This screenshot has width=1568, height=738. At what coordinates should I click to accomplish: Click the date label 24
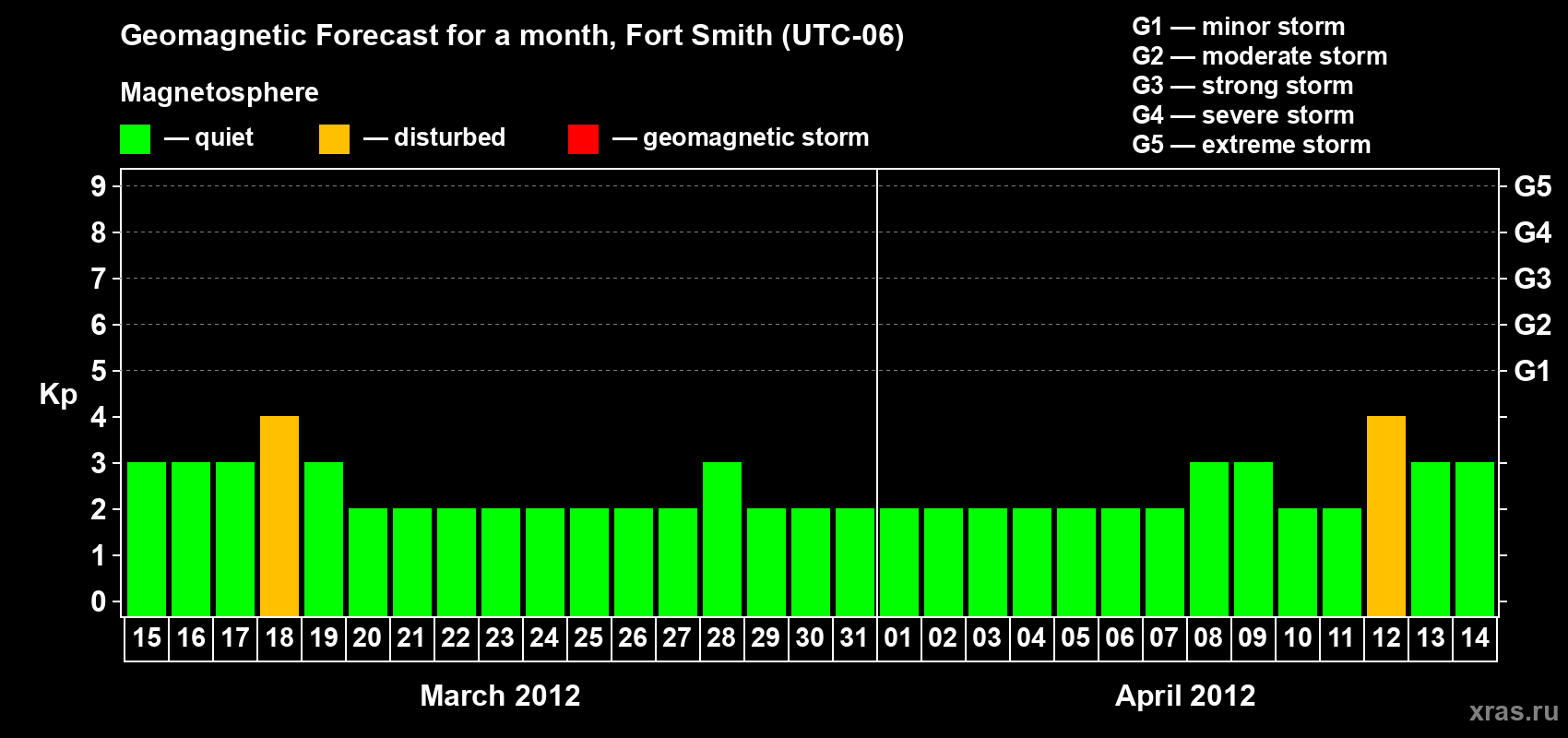pyautogui.click(x=545, y=638)
